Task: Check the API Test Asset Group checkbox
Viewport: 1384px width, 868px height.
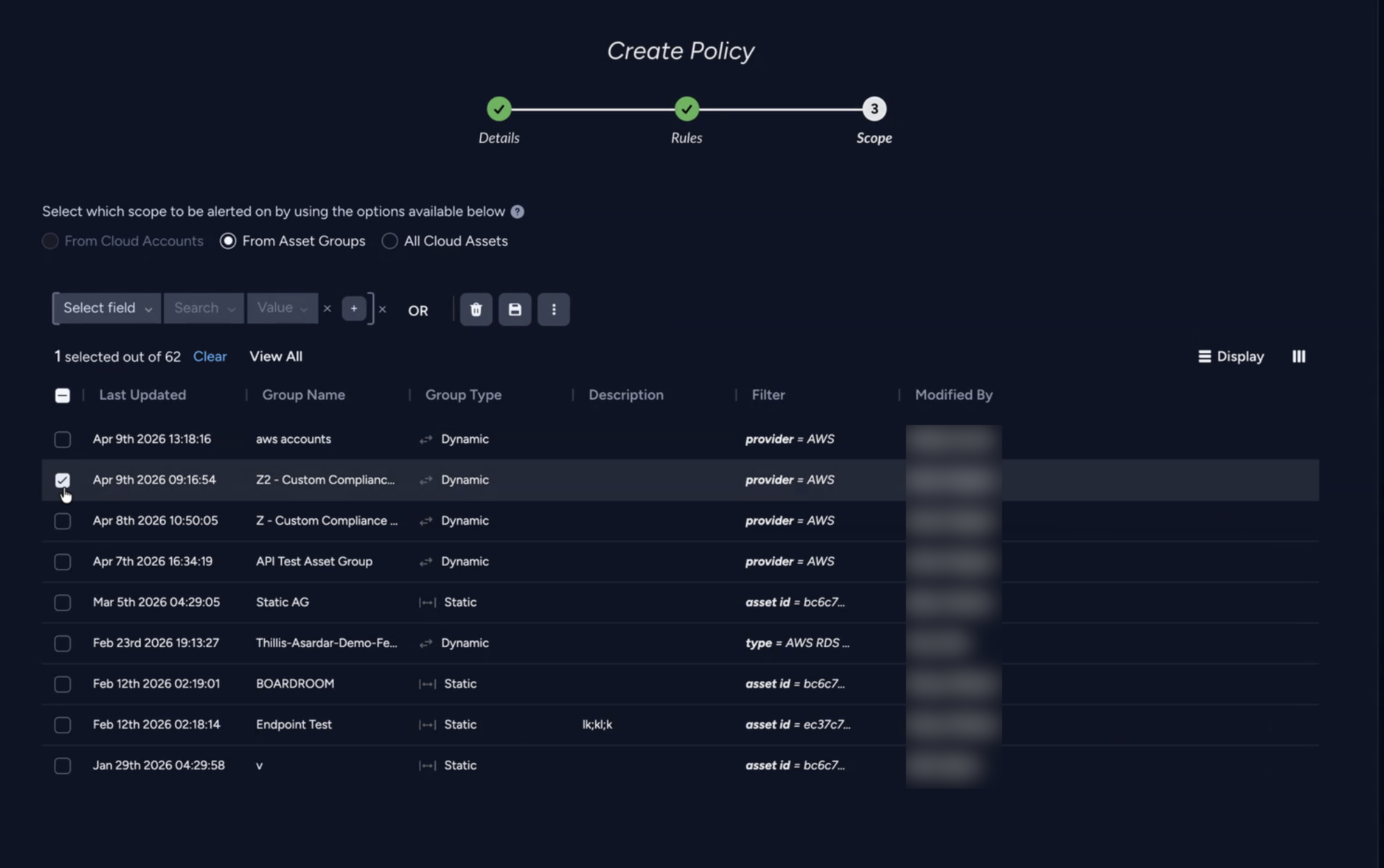Action: click(x=62, y=561)
